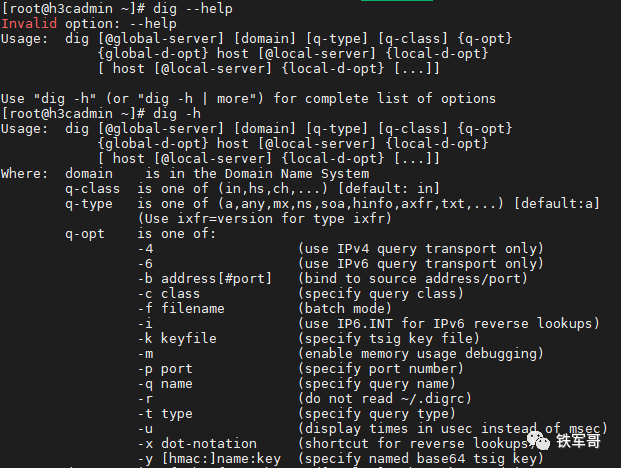
Task: Click the "-p port" option
Action: tap(165, 369)
